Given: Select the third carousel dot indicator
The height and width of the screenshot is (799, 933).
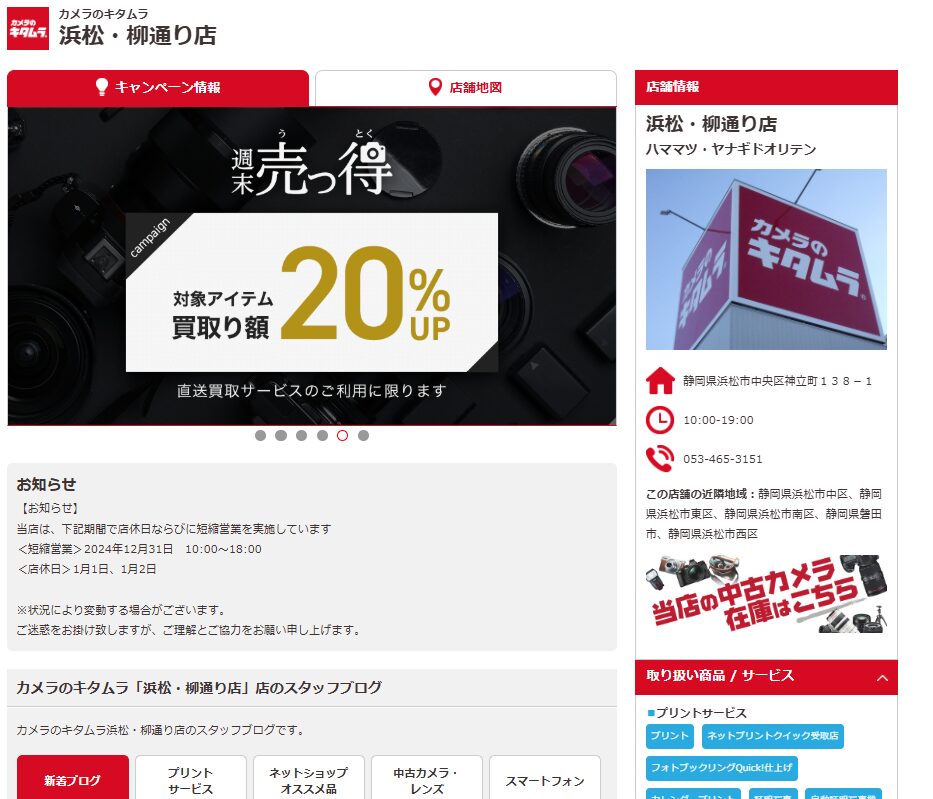Looking at the screenshot, I should (302, 435).
